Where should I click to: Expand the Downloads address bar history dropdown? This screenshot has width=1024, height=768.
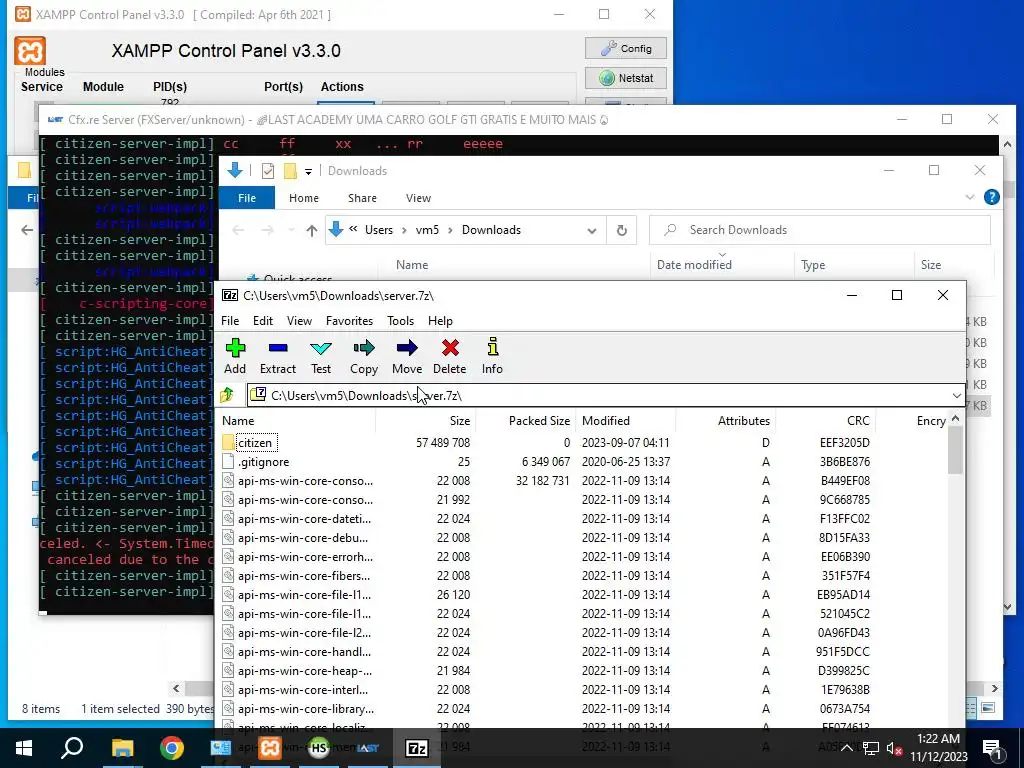pos(592,230)
